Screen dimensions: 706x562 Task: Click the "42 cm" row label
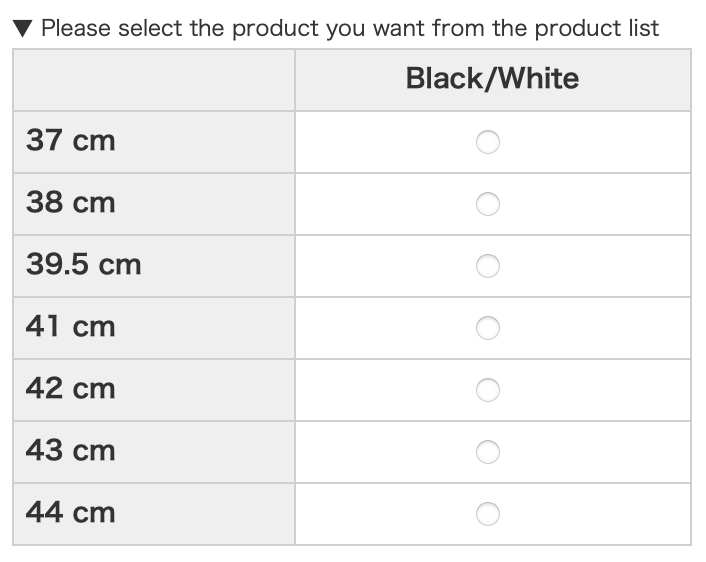(x=71, y=389)
